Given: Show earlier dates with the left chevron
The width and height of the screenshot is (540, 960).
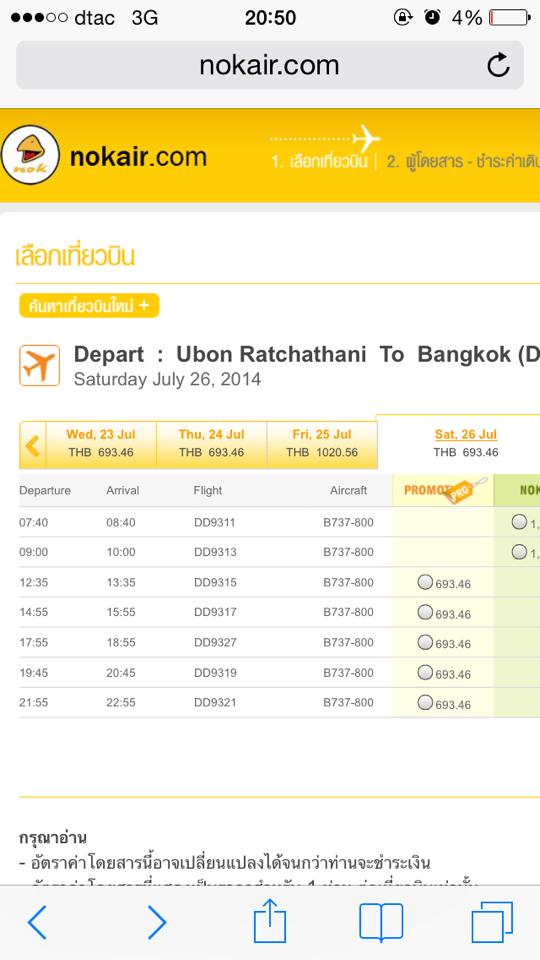Looking at the screenshot, I should (32, 445).
